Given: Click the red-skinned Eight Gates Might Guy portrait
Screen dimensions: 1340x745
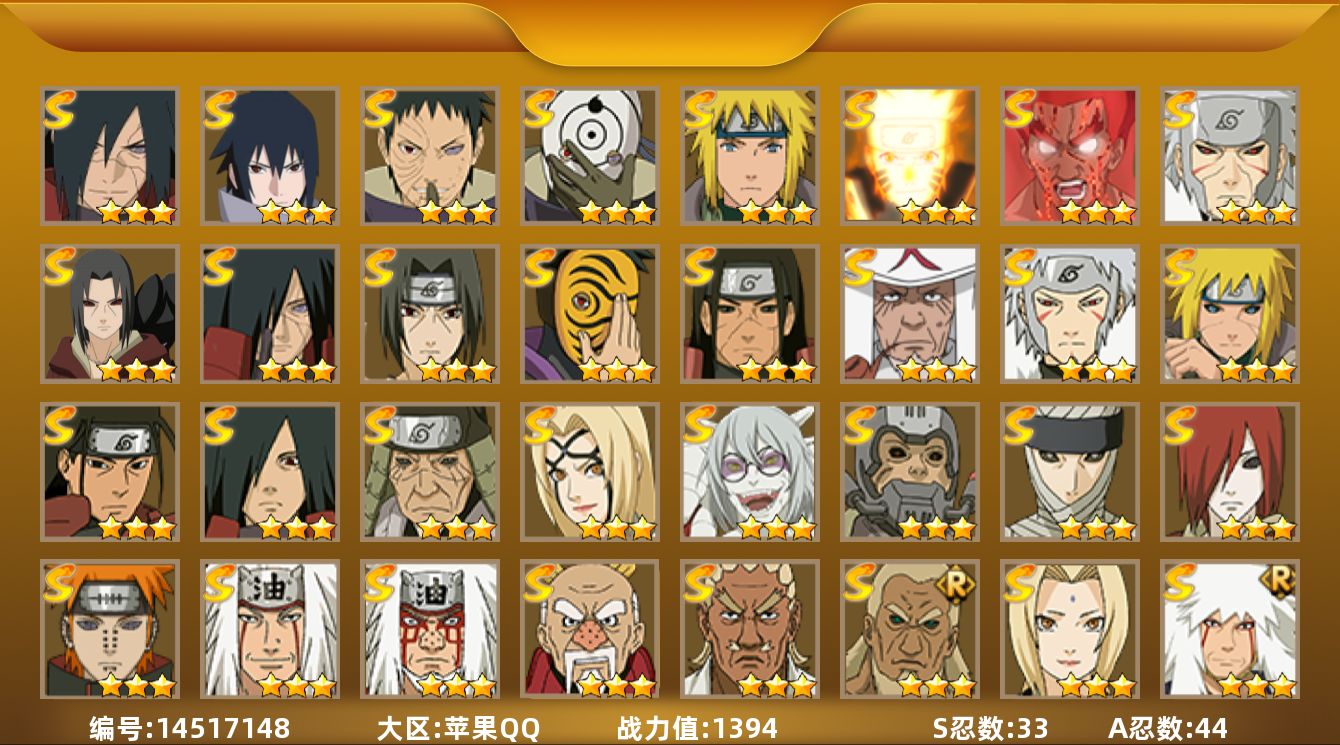Looking at the screenshot, I should click(x=1069, y=156).
